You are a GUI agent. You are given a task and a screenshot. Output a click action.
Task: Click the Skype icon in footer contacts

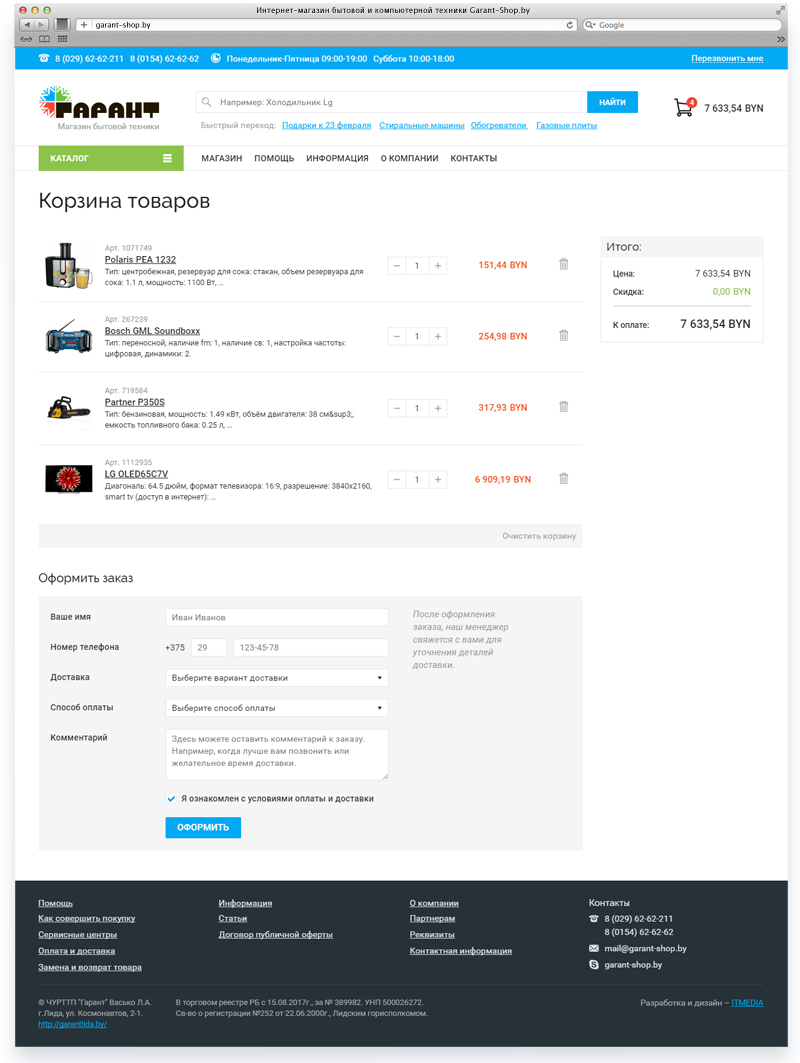(594, 965)
